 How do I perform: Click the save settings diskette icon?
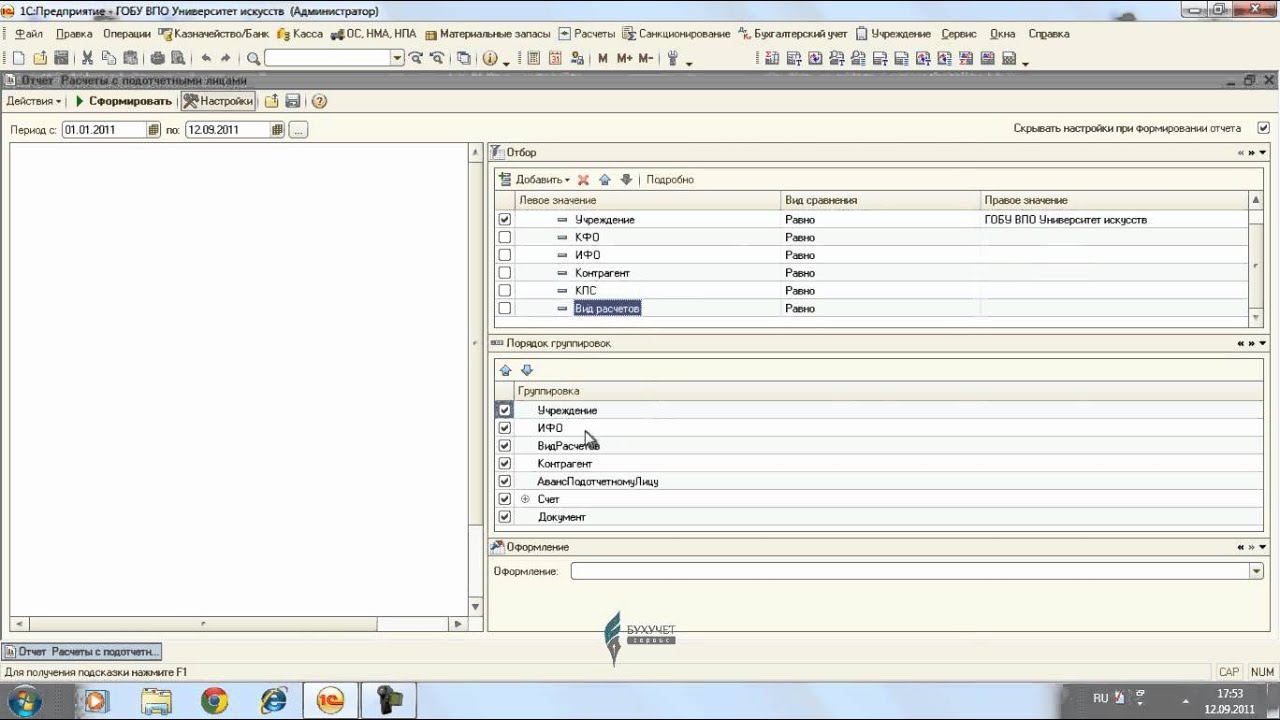[293, 101]
